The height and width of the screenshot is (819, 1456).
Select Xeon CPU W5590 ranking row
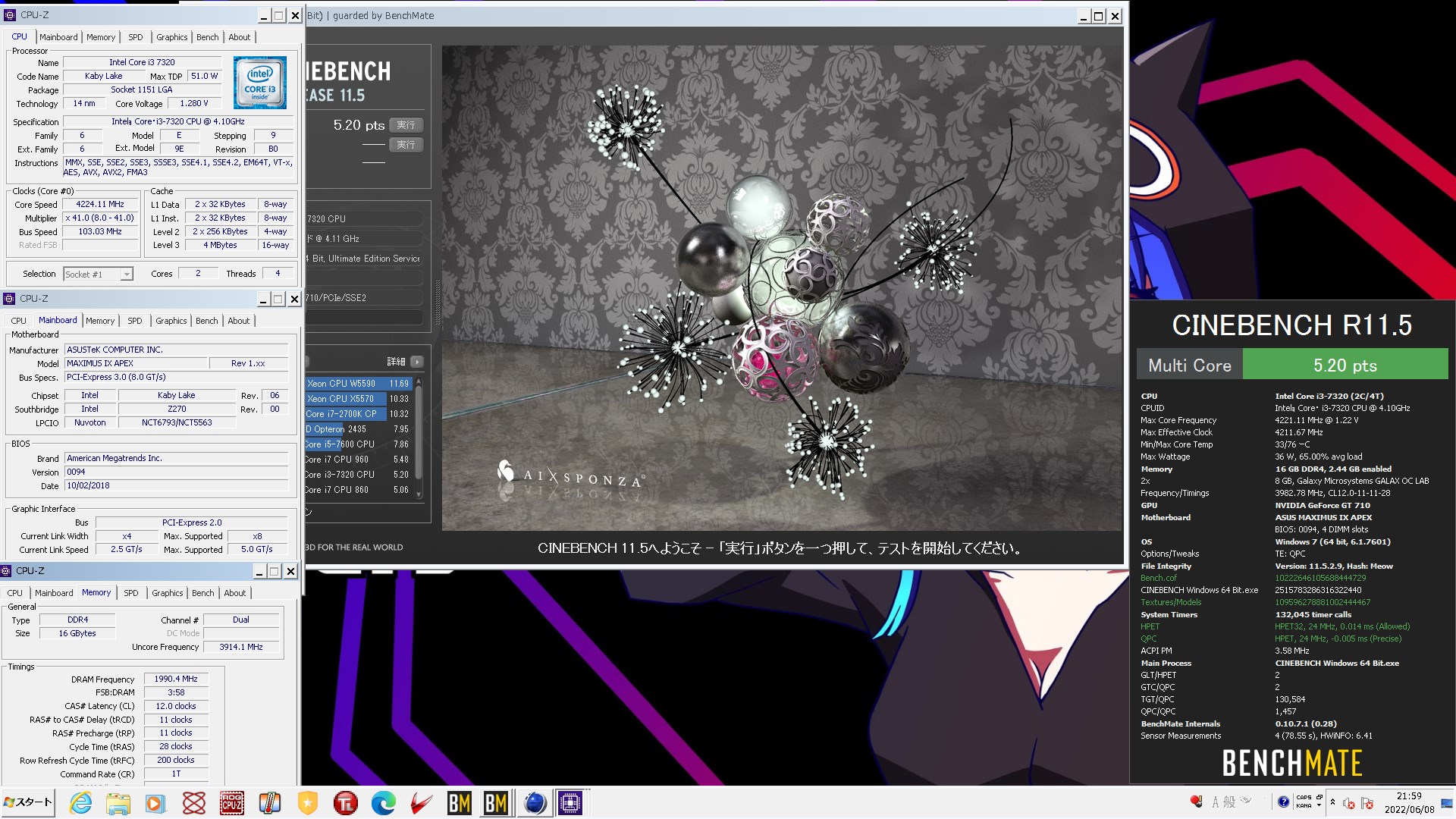point(358,384)
